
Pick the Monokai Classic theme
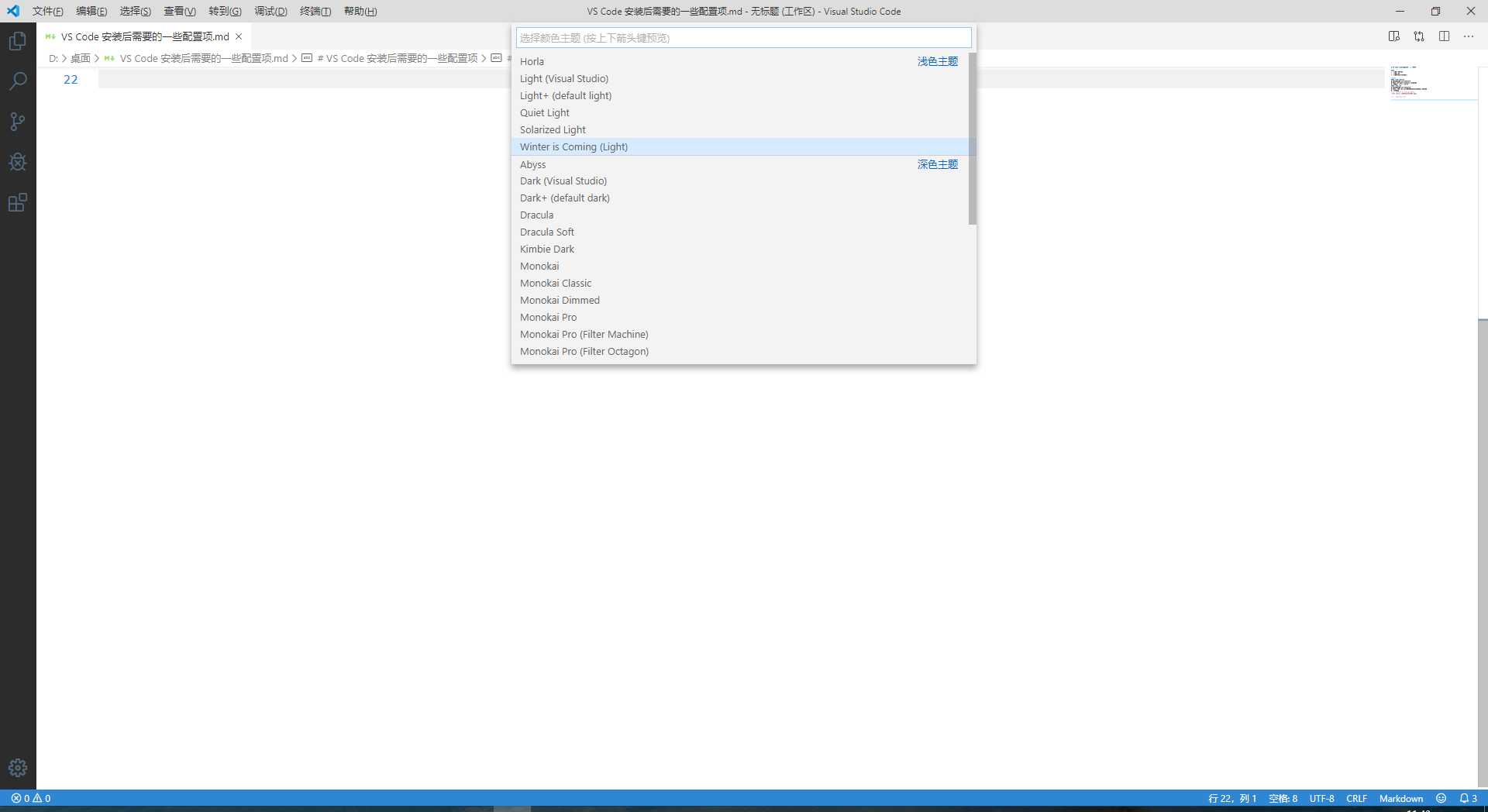tap(740, 283)
